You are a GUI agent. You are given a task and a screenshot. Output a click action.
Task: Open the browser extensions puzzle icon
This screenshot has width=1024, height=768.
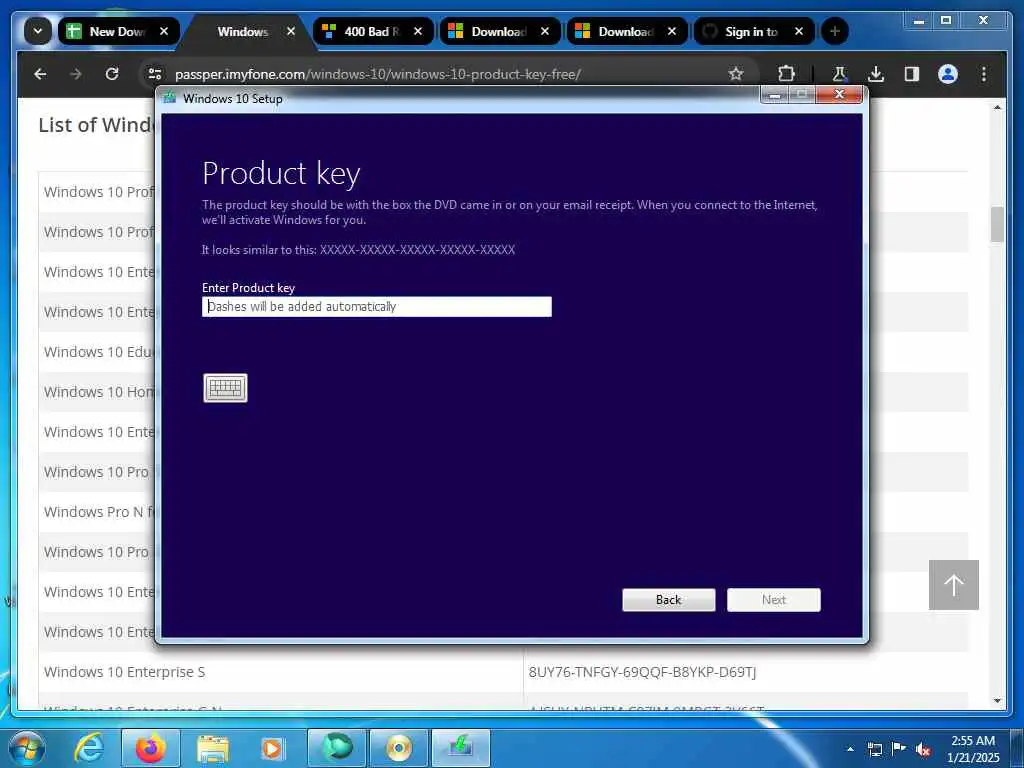tap(786, 74)
